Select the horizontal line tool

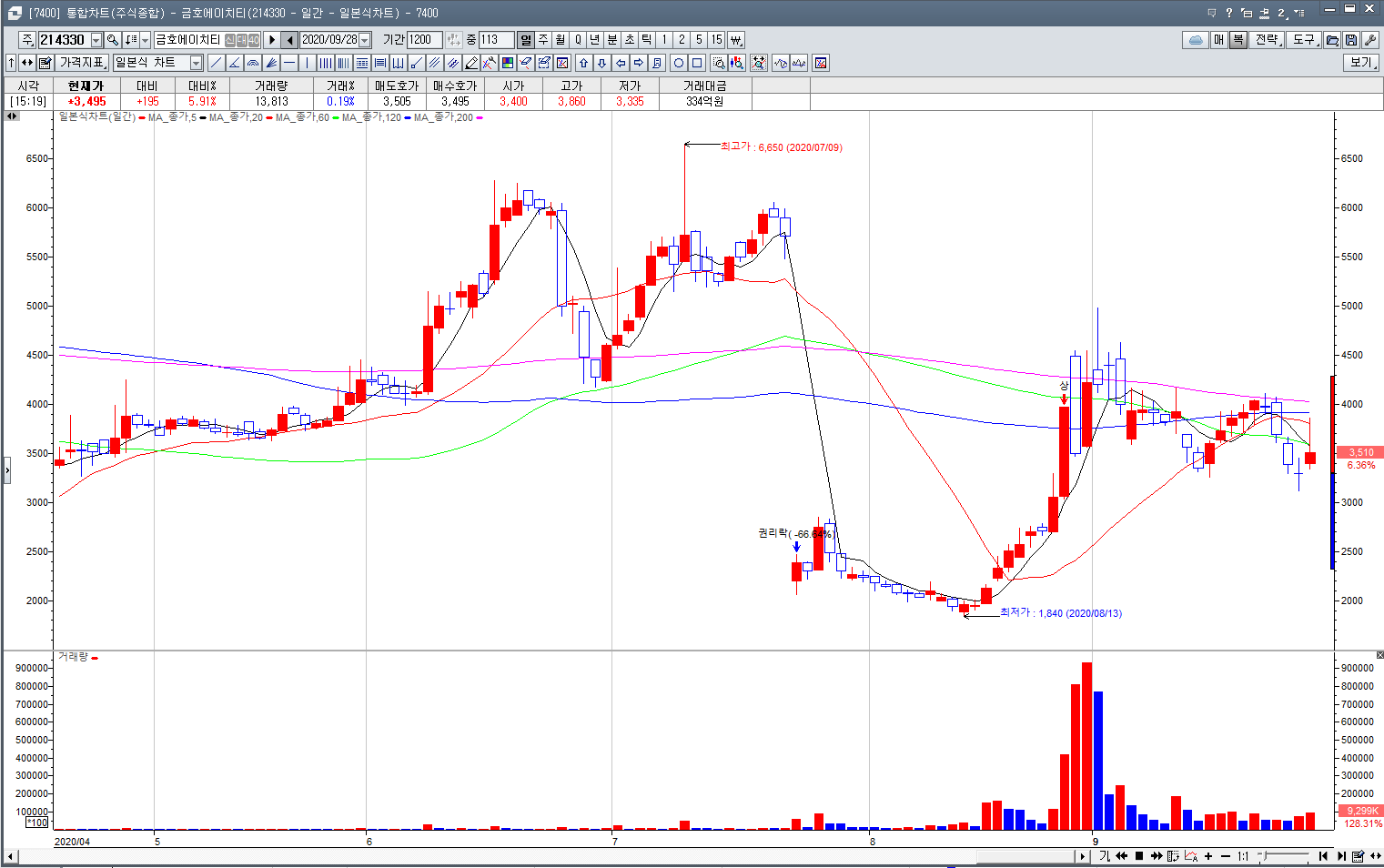[289, 63]
